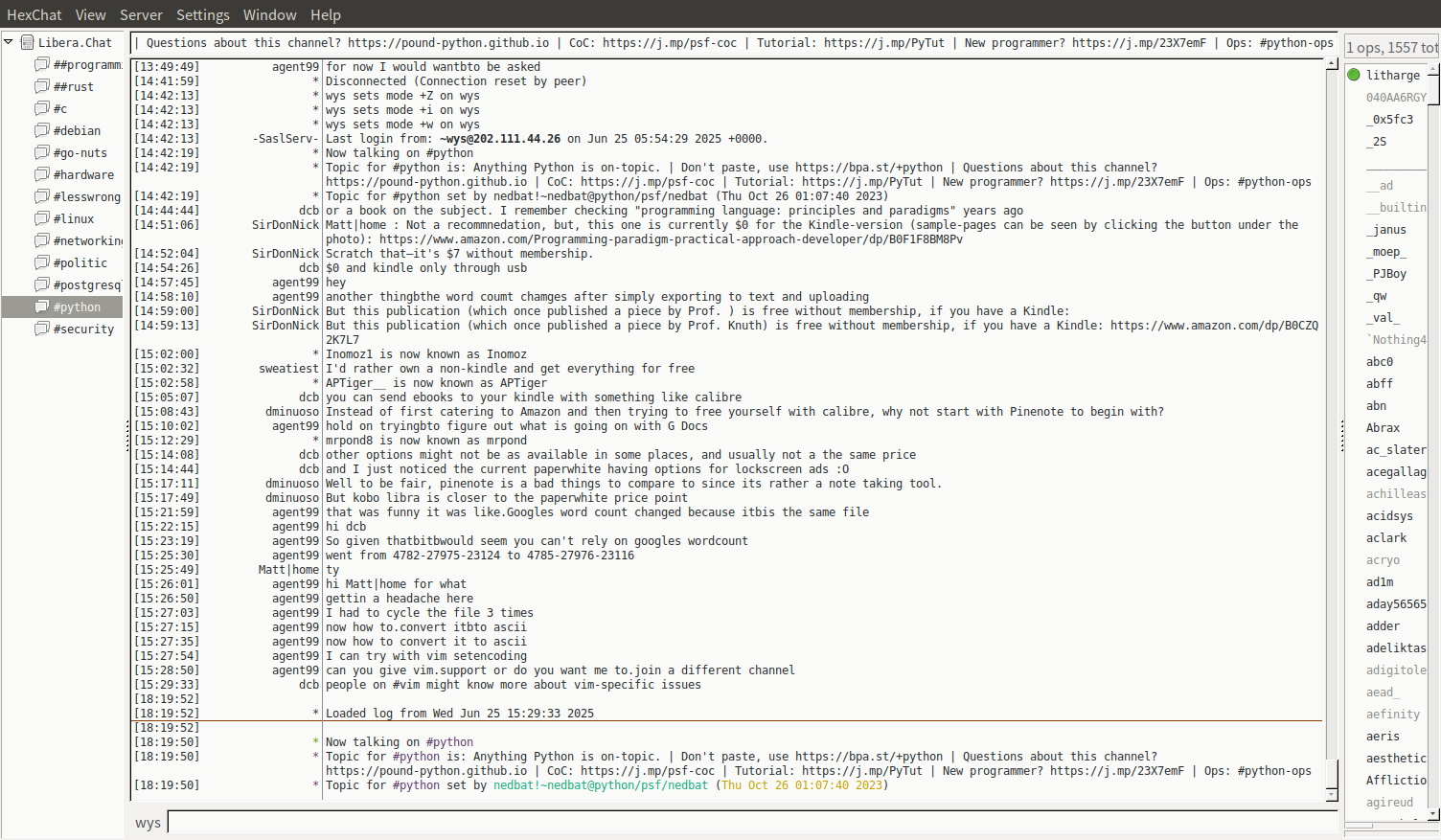Screen dimensions: 1441x840
Task: Select user _qw in the user list
Action: pyautogui.click(x=1377, y=295)
